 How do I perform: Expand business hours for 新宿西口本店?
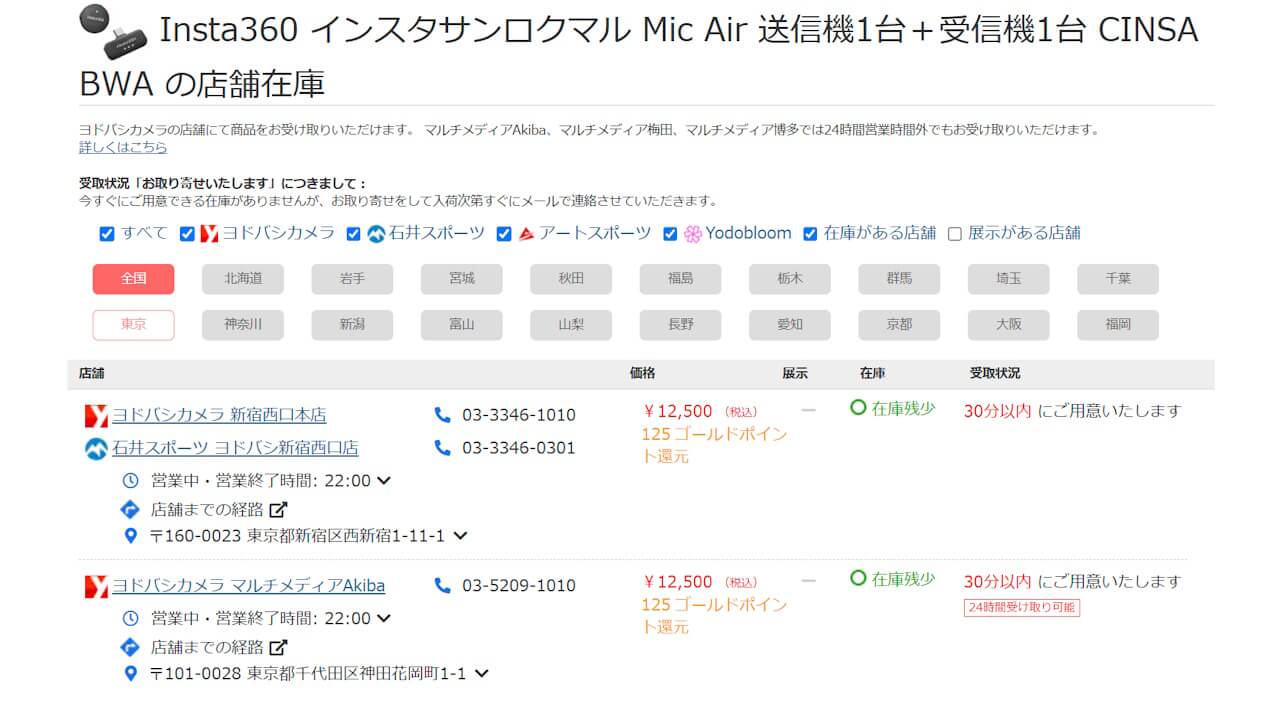383,481
